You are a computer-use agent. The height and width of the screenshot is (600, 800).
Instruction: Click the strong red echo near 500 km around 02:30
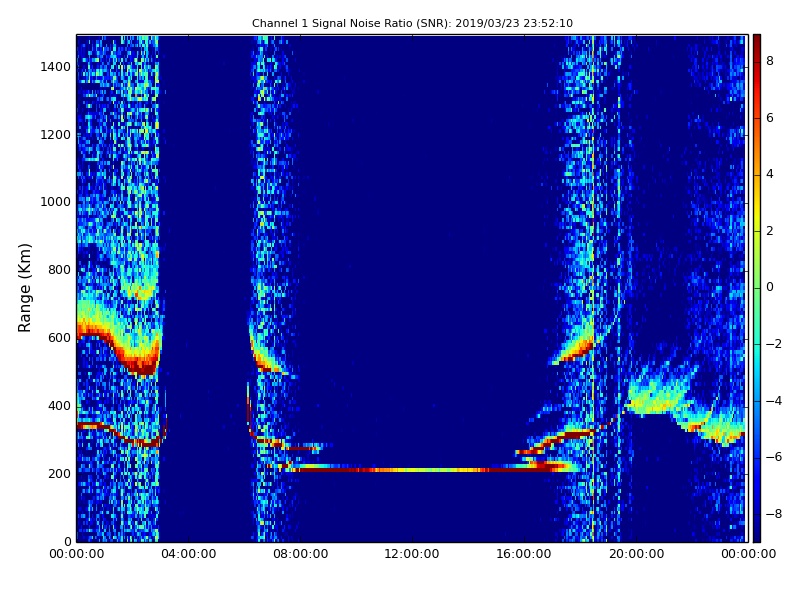(143, 366)
